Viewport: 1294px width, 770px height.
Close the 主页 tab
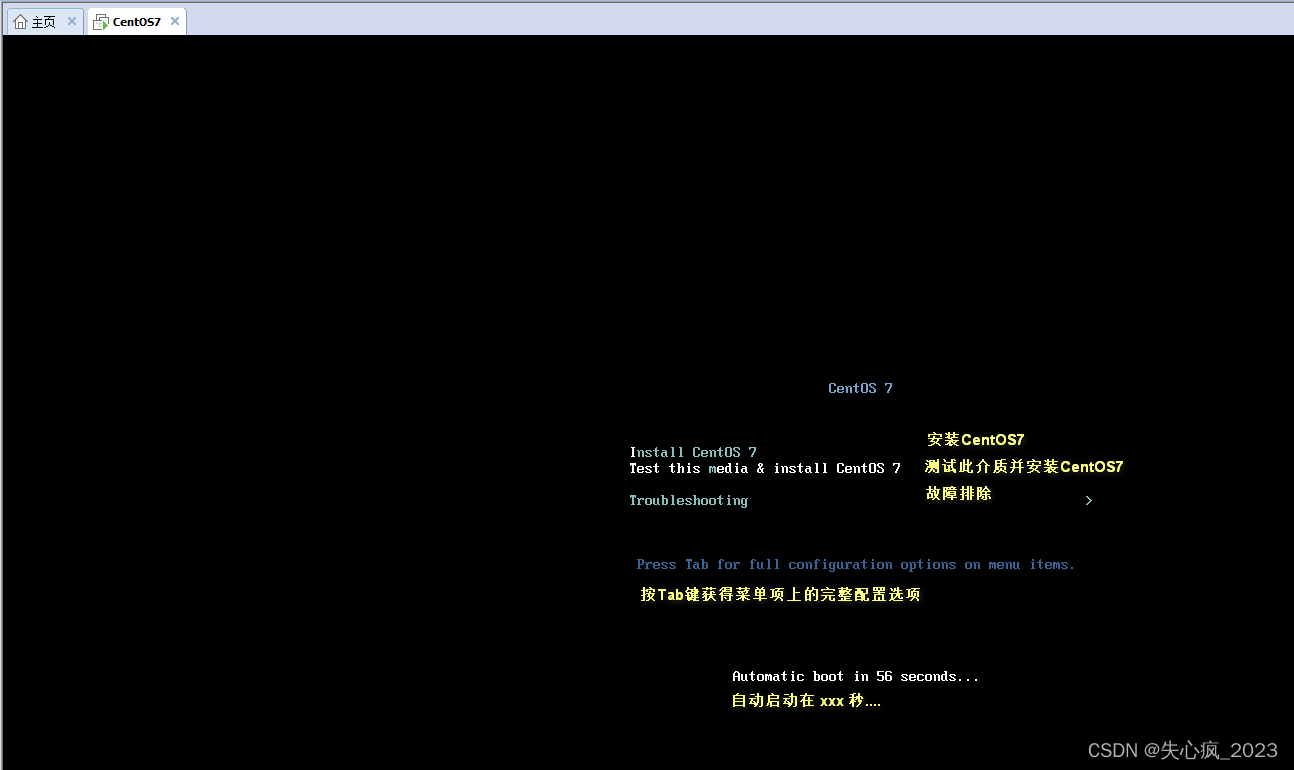coord(72,21)
